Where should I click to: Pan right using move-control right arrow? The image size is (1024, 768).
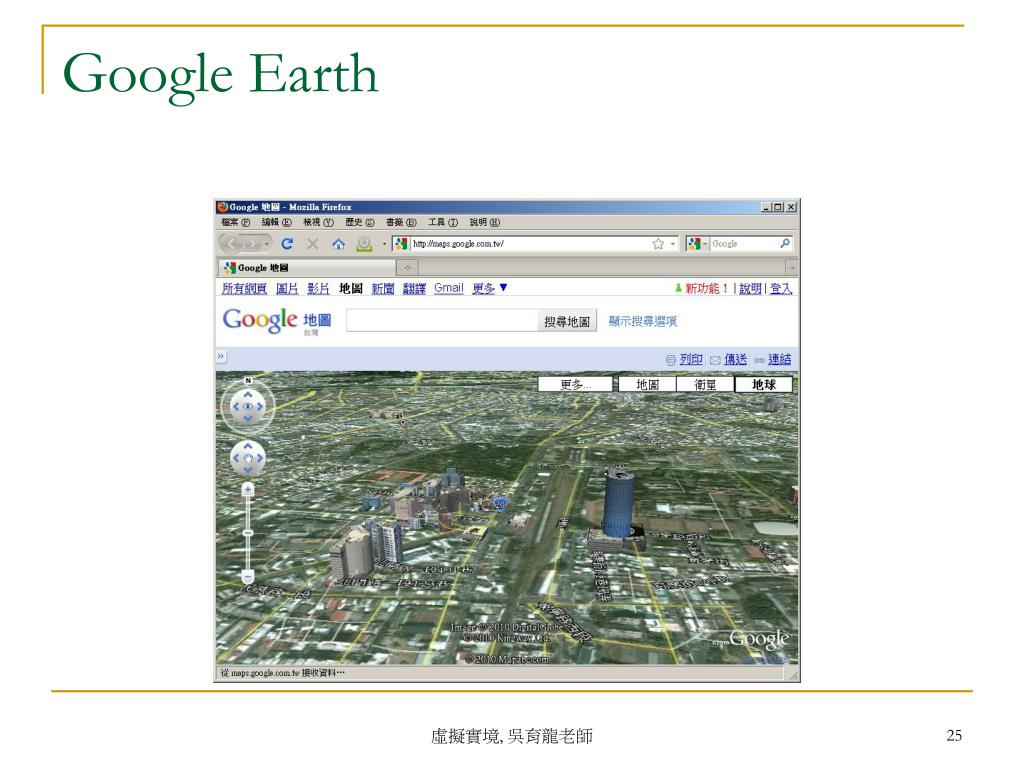pos(260,458)
